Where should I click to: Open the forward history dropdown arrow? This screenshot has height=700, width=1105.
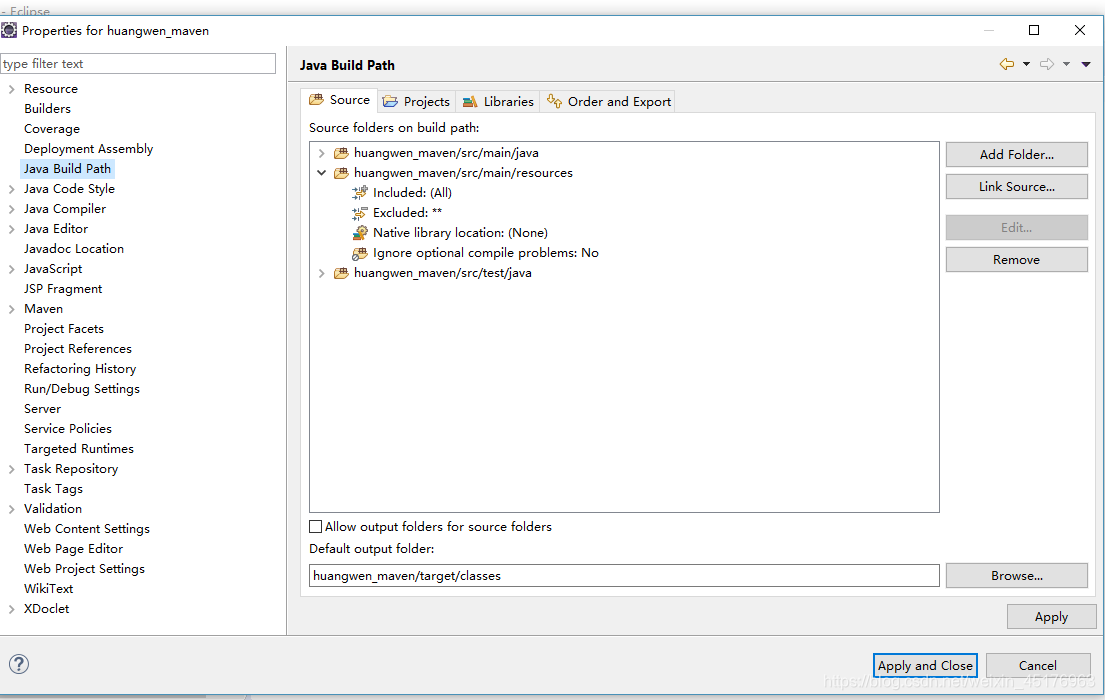coord(1066,64)
